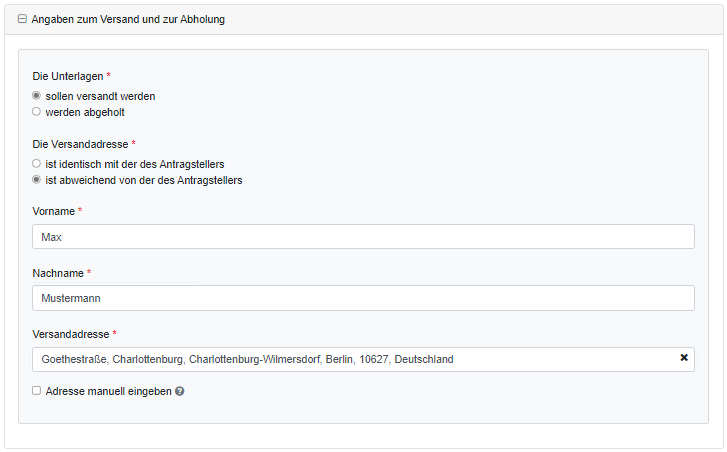Open help icon next to Adresse manuell eingeben

pos(180,392)
